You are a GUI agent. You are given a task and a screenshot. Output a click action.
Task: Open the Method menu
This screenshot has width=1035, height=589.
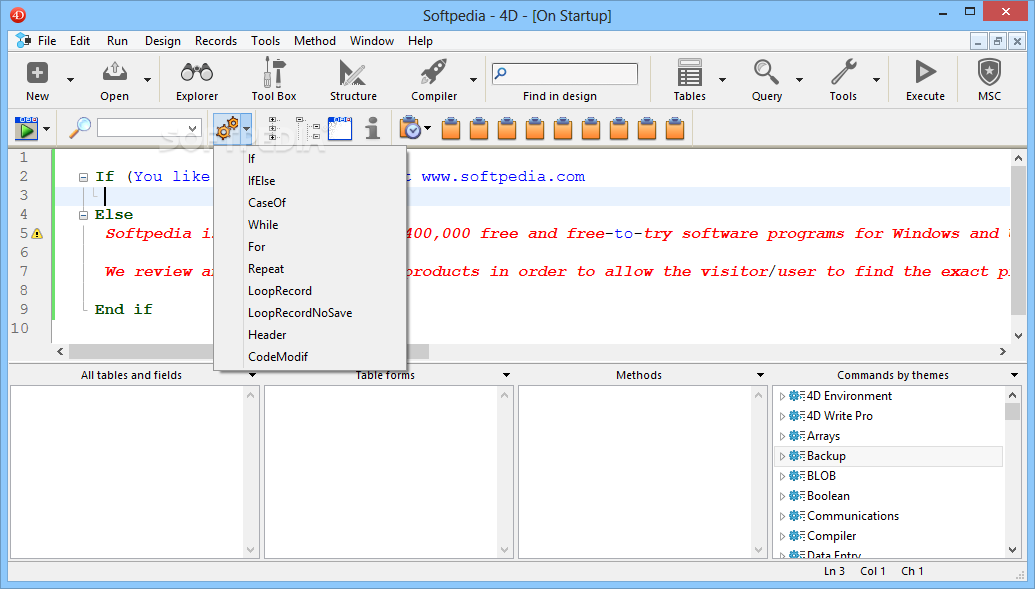pos(315,41)
